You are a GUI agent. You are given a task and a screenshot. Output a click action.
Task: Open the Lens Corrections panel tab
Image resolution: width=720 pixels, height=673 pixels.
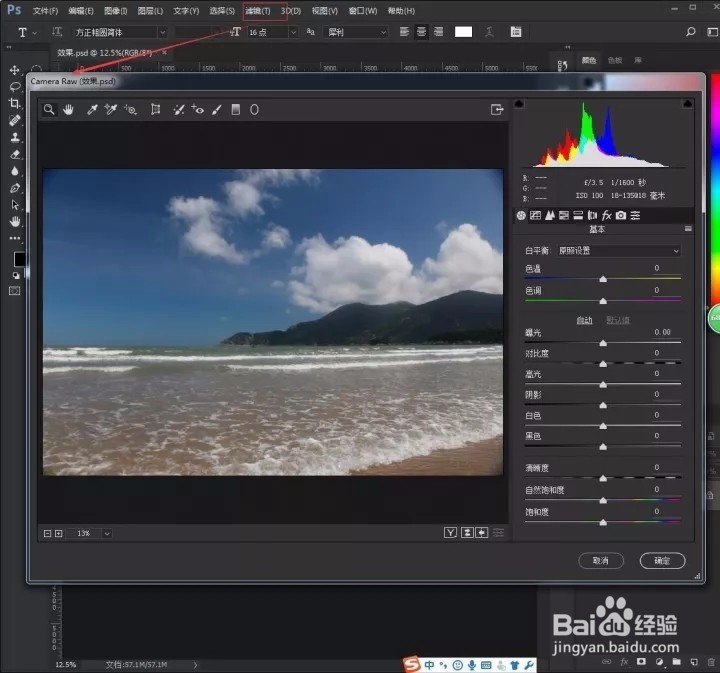point(592,215)
